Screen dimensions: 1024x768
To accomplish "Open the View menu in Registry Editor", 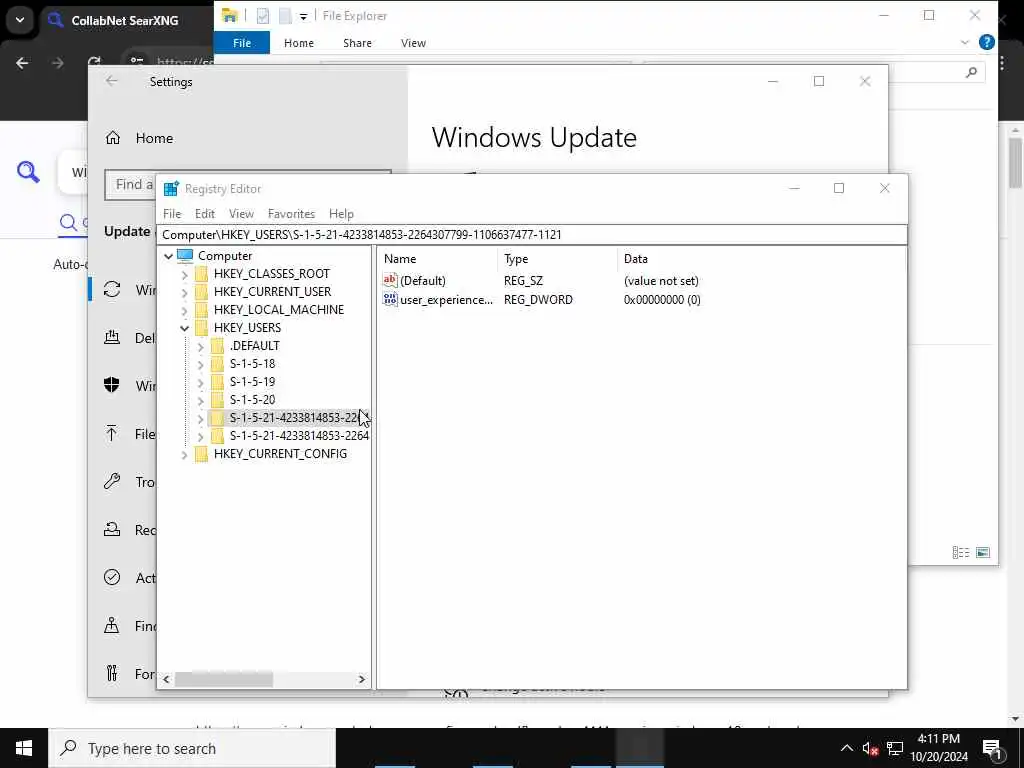I will [x=241, y=214].
